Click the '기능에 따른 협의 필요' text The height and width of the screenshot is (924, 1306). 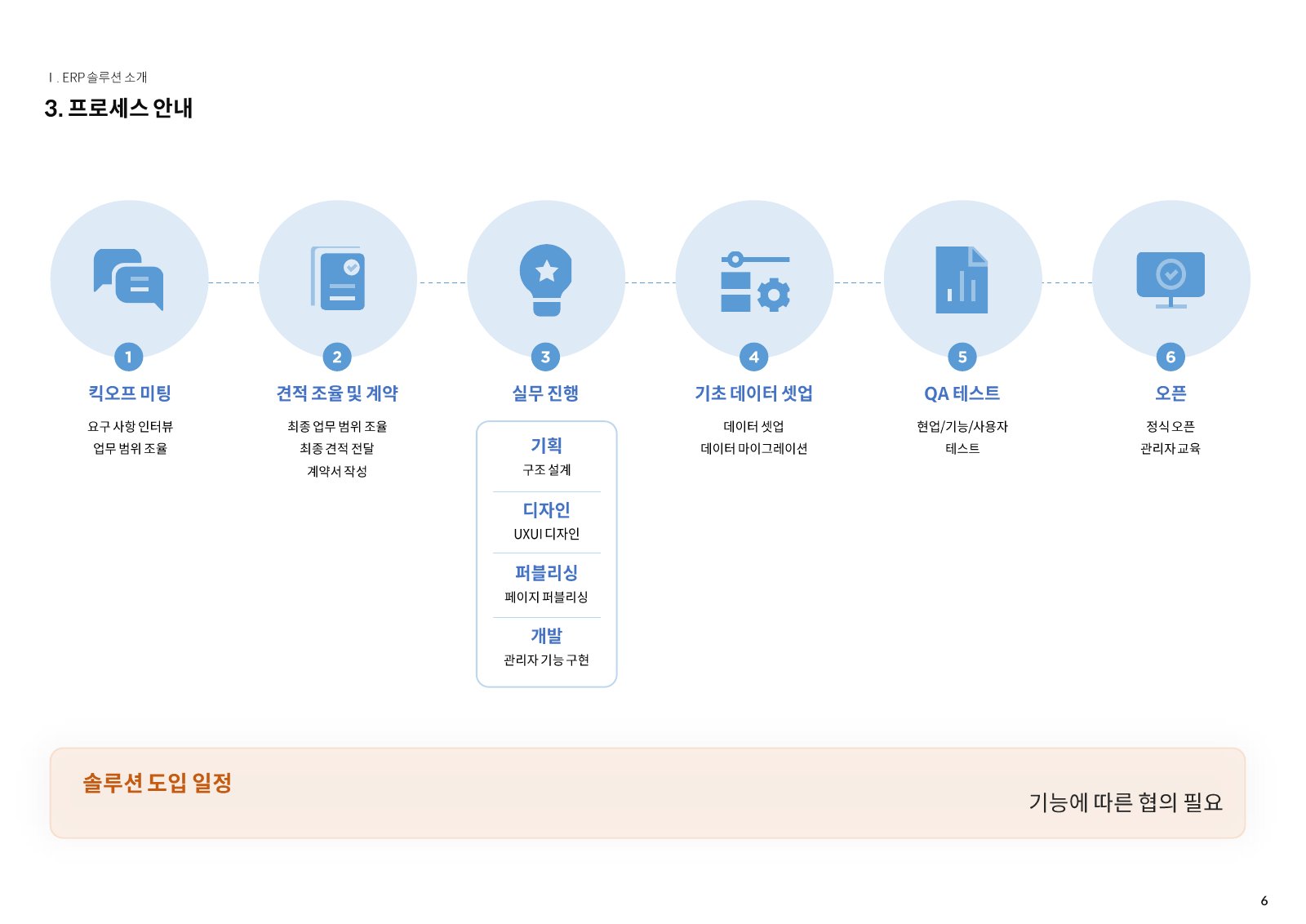click(1126, 802)
